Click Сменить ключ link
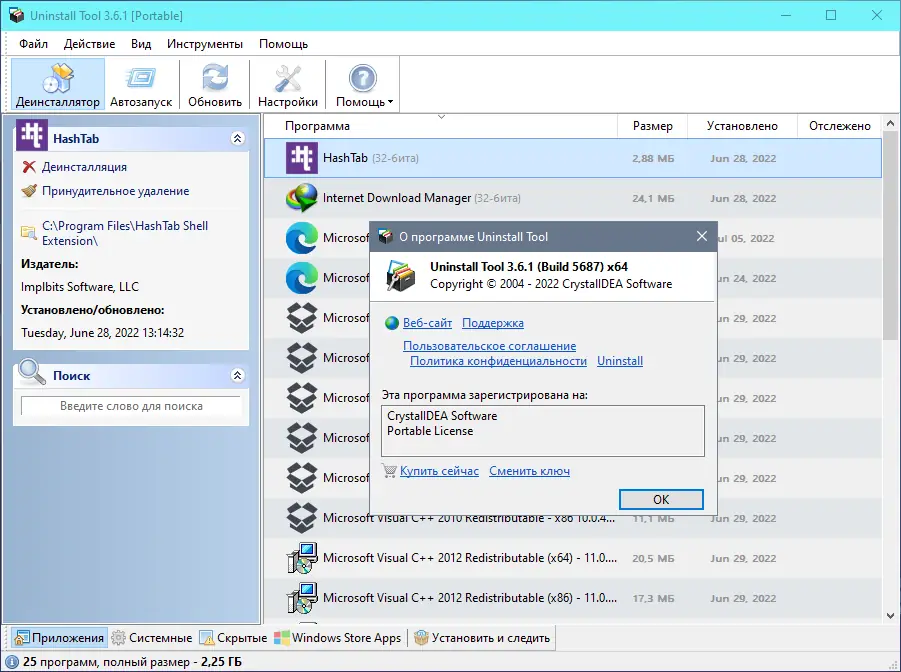Viewport: 901px width, 672px height. pos(529,471)
